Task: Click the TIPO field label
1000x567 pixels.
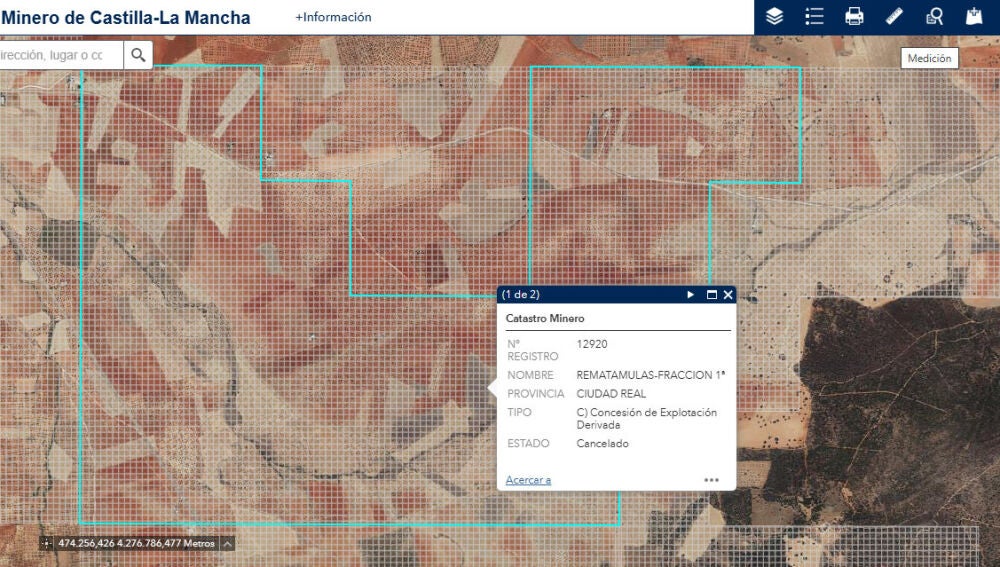Action: (x=519, y=412)
